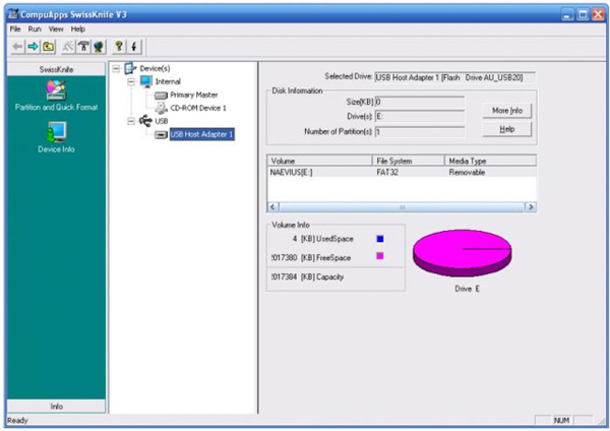Click the volume list horizontal scrollbar thumb
The width and height of the screenshot is (610, 431).
(402, 207)
